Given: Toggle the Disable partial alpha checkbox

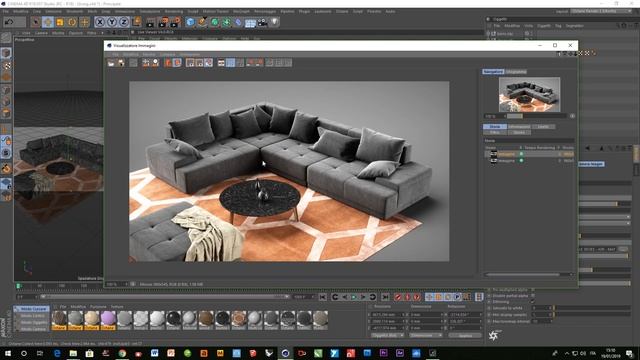Looking at the screenshot, I should coord(533,296).
